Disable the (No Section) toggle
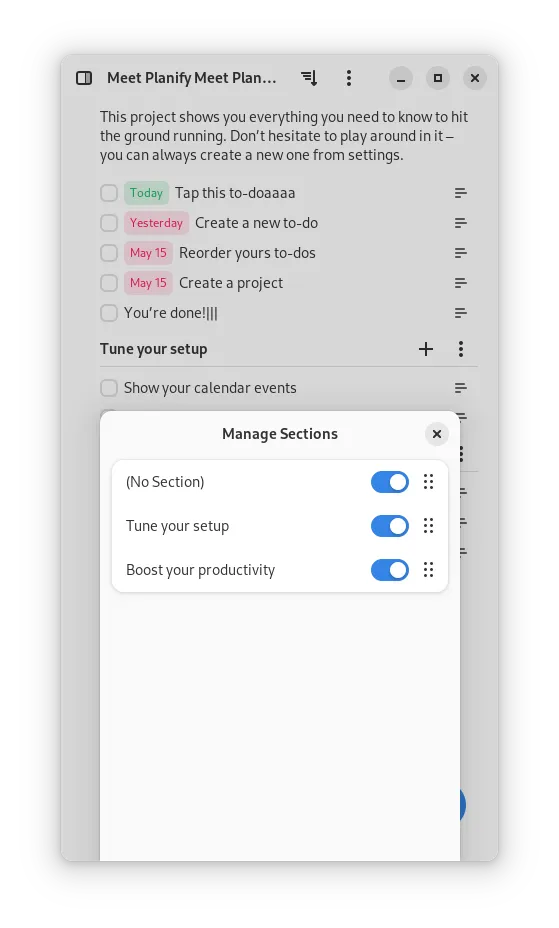This screenshot has height=928, width=559. point(390,482)
